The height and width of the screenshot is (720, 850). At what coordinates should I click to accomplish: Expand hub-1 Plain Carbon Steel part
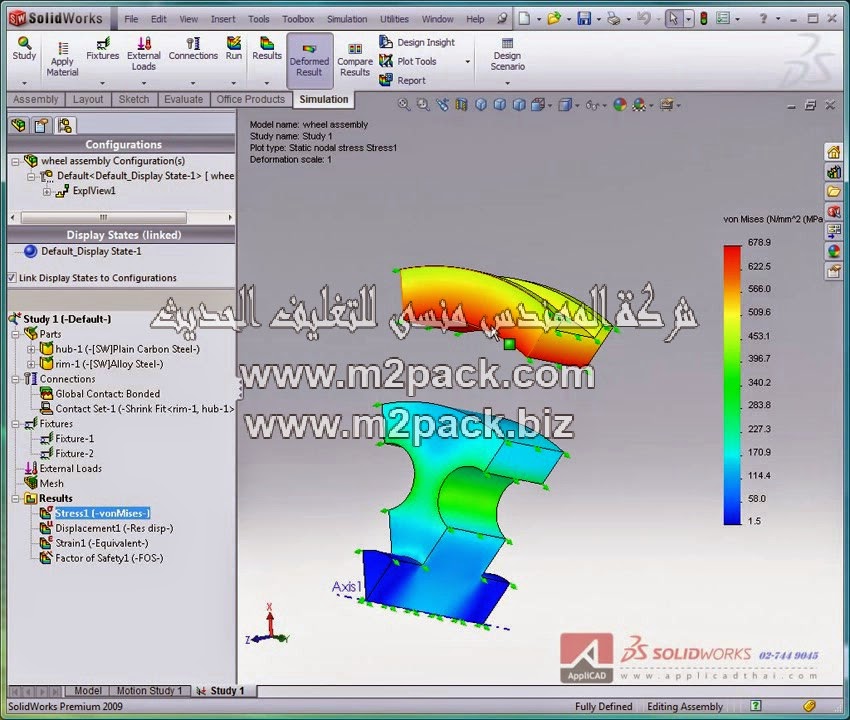tap(31, 349)
